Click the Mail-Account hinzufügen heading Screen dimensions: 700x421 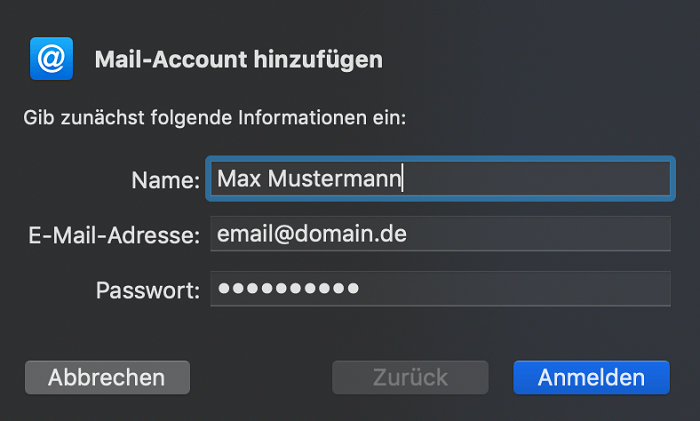click(x=239, y=59)
